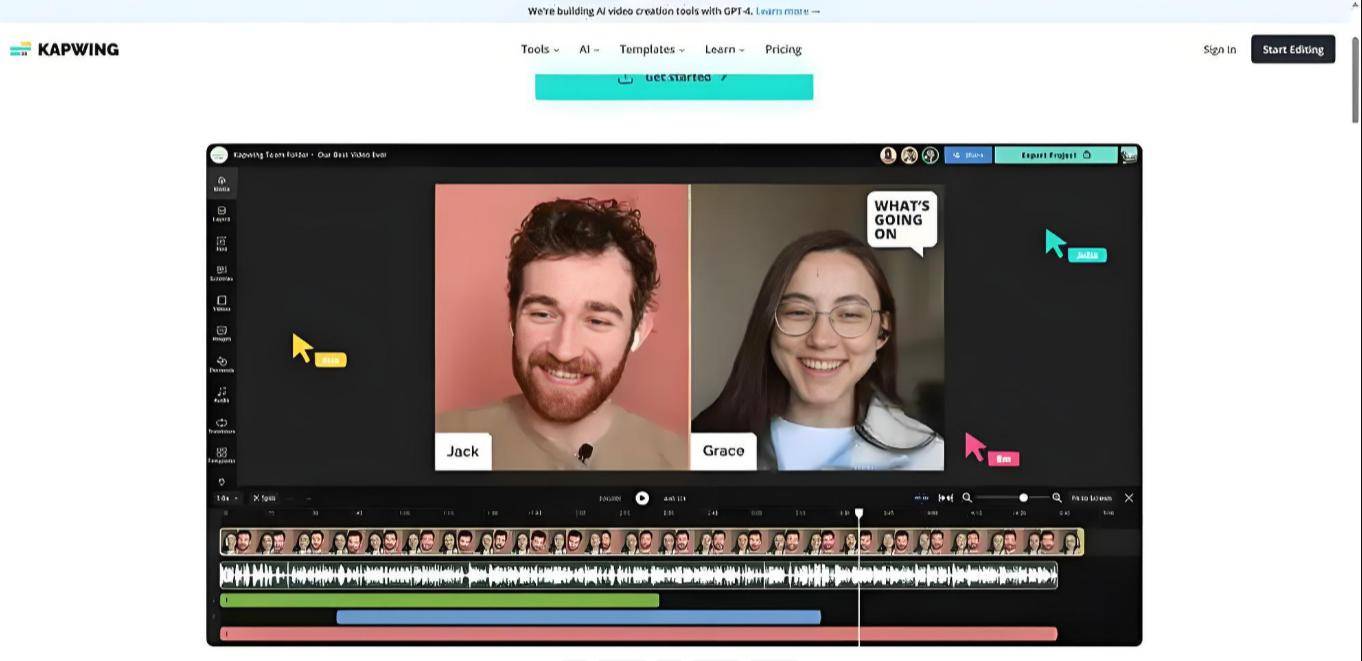Expand the Templates dropdown in navbar
The image size is (1362, 661).
pyautogui.click(x=651, y=49)
